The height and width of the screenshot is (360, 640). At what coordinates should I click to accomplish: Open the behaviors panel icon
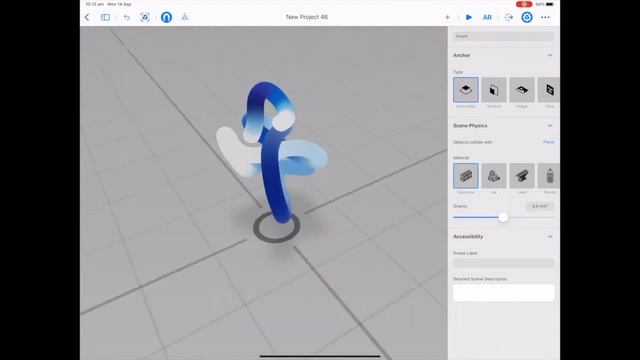[x=508, y=17]
